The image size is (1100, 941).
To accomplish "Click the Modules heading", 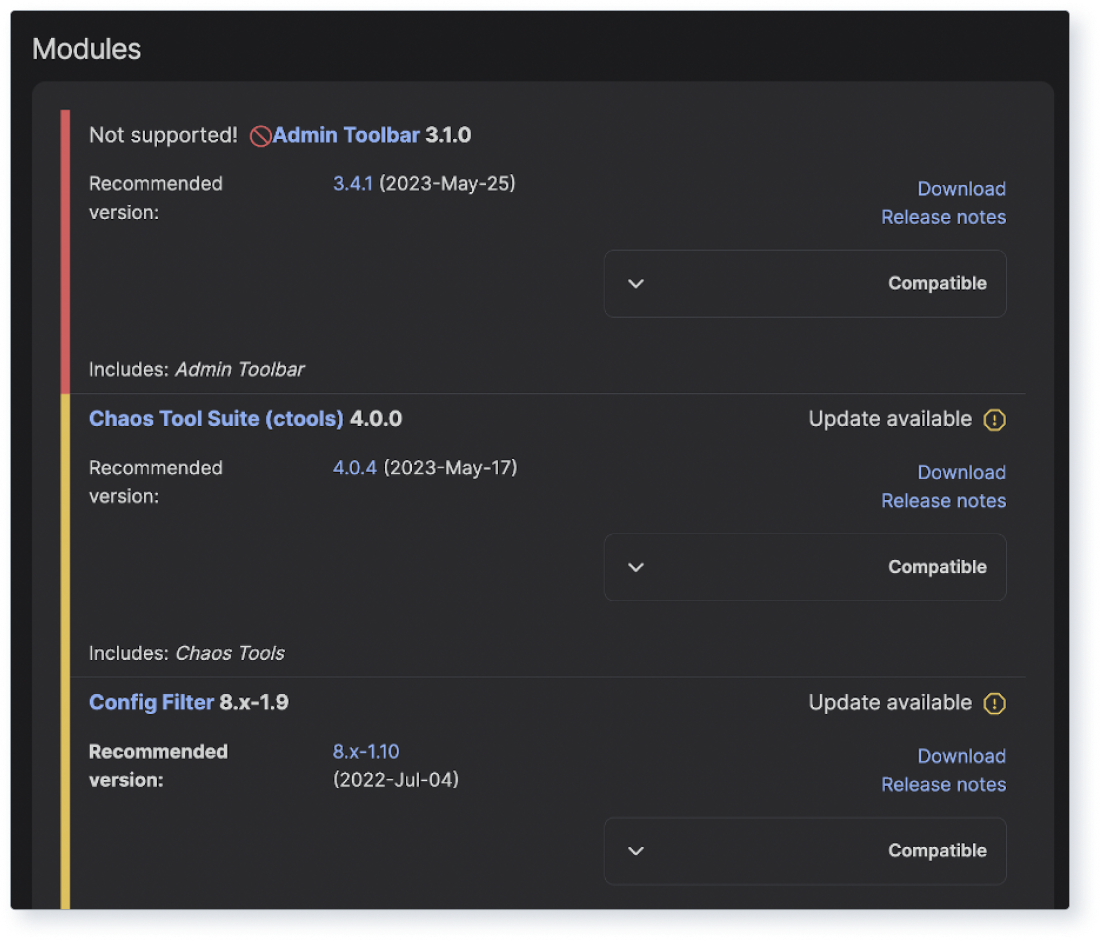I will (87, 48).
